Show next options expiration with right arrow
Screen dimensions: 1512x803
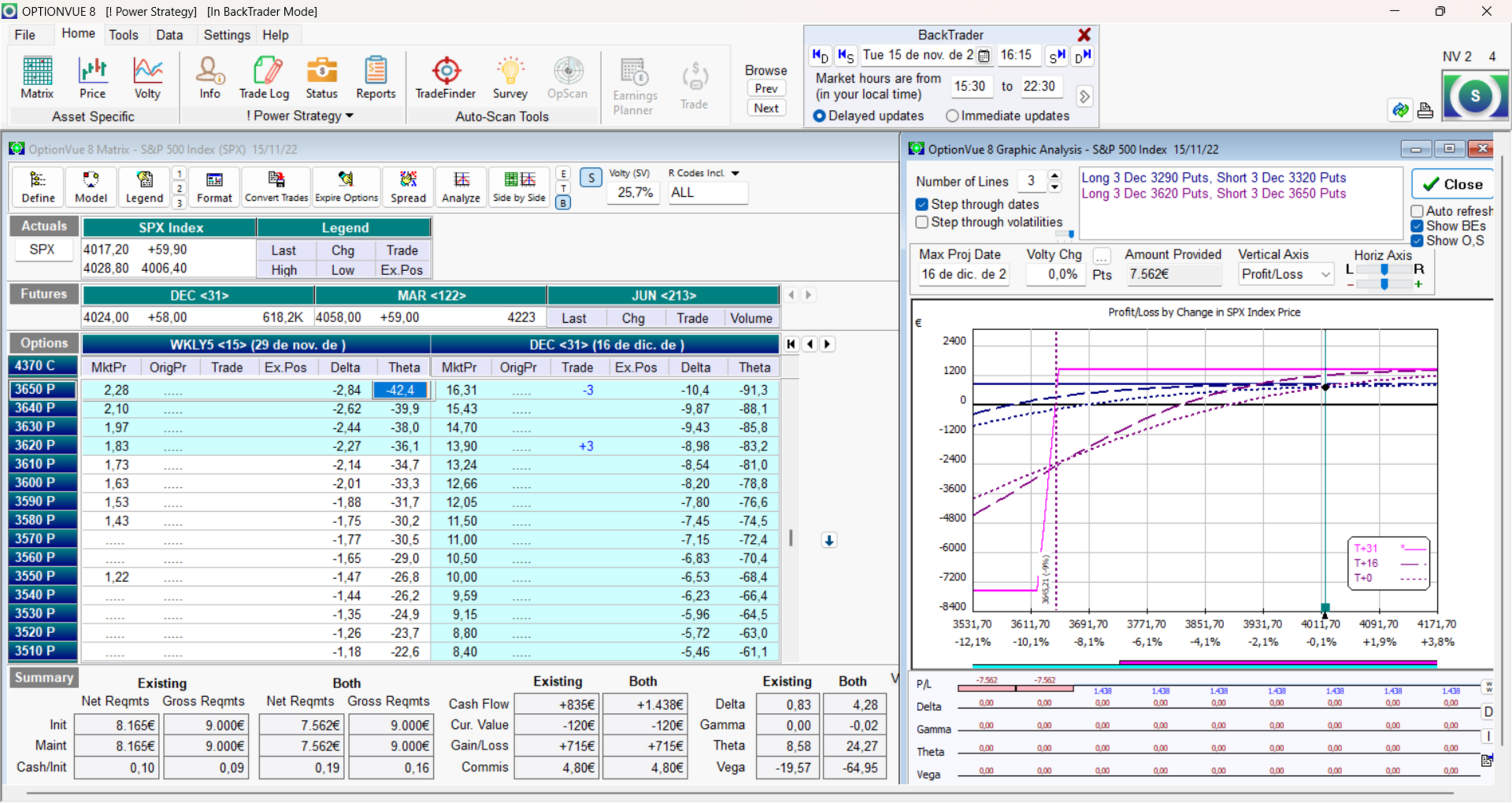[828, 344]
